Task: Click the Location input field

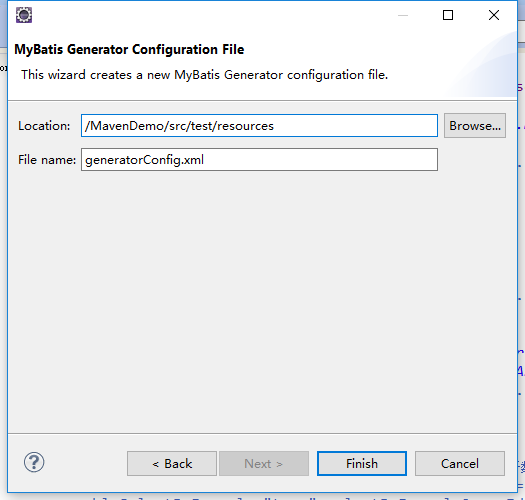Action: coord(259,126)
